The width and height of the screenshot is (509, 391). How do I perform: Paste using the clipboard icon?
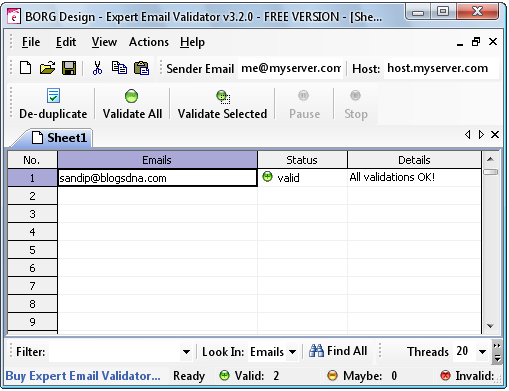pos(141,68)
